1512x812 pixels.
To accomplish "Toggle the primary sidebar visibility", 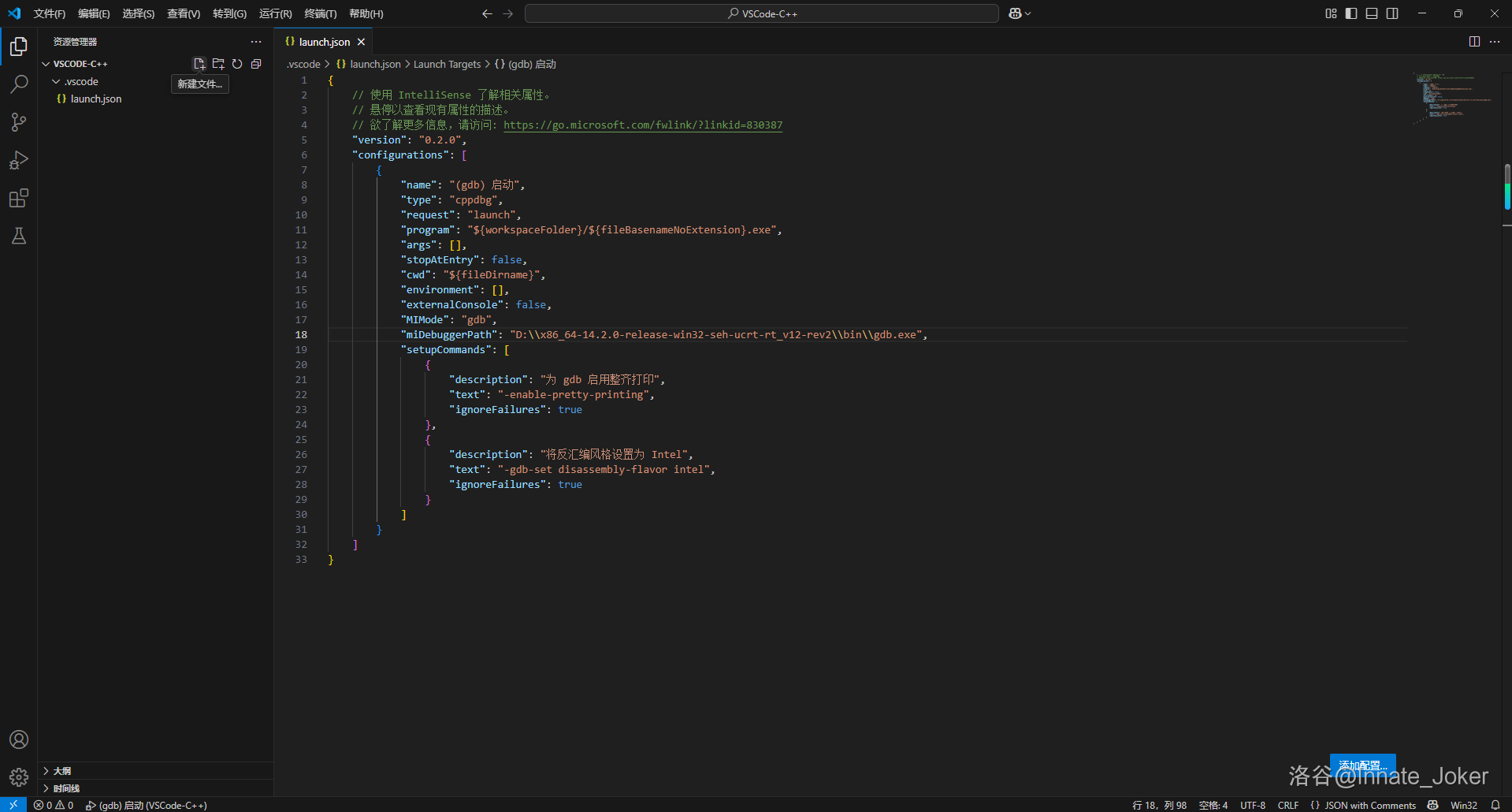I will (1351, 13).
